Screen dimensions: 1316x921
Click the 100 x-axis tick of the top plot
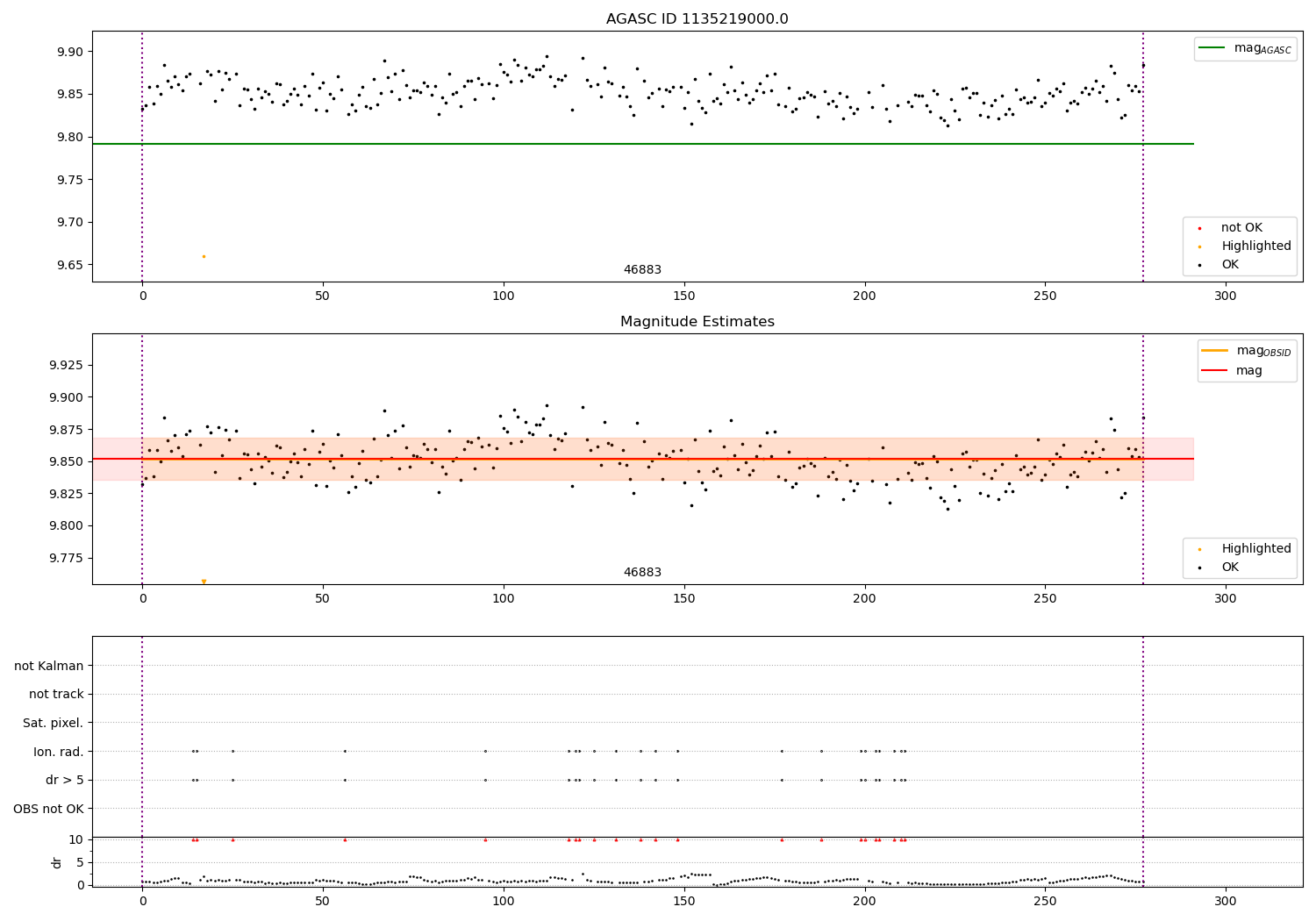[x=504, y=296]
